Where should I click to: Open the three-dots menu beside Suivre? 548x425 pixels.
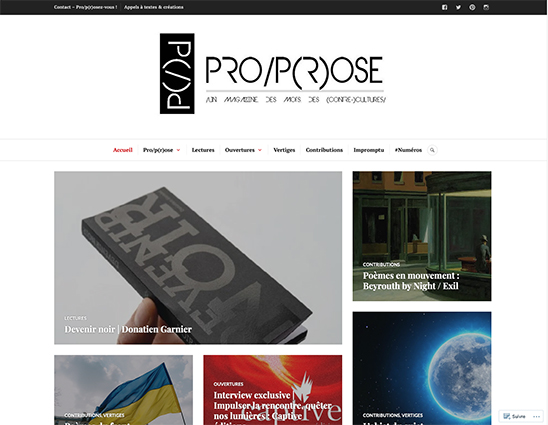(x=536, y=416)
